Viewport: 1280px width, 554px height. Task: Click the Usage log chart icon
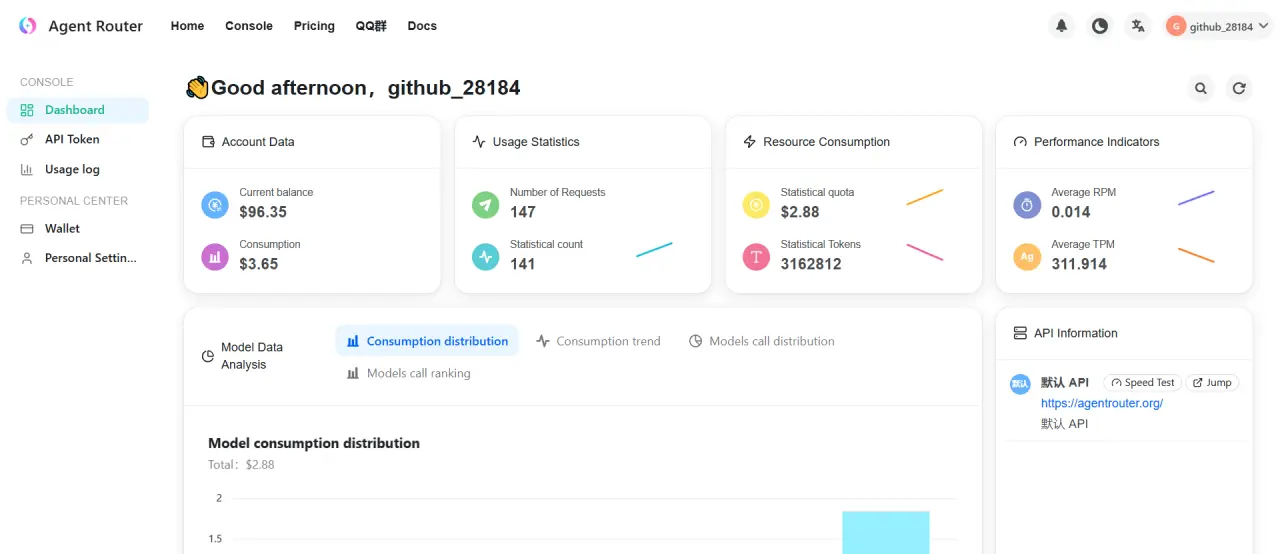click(x=27, y=169)
